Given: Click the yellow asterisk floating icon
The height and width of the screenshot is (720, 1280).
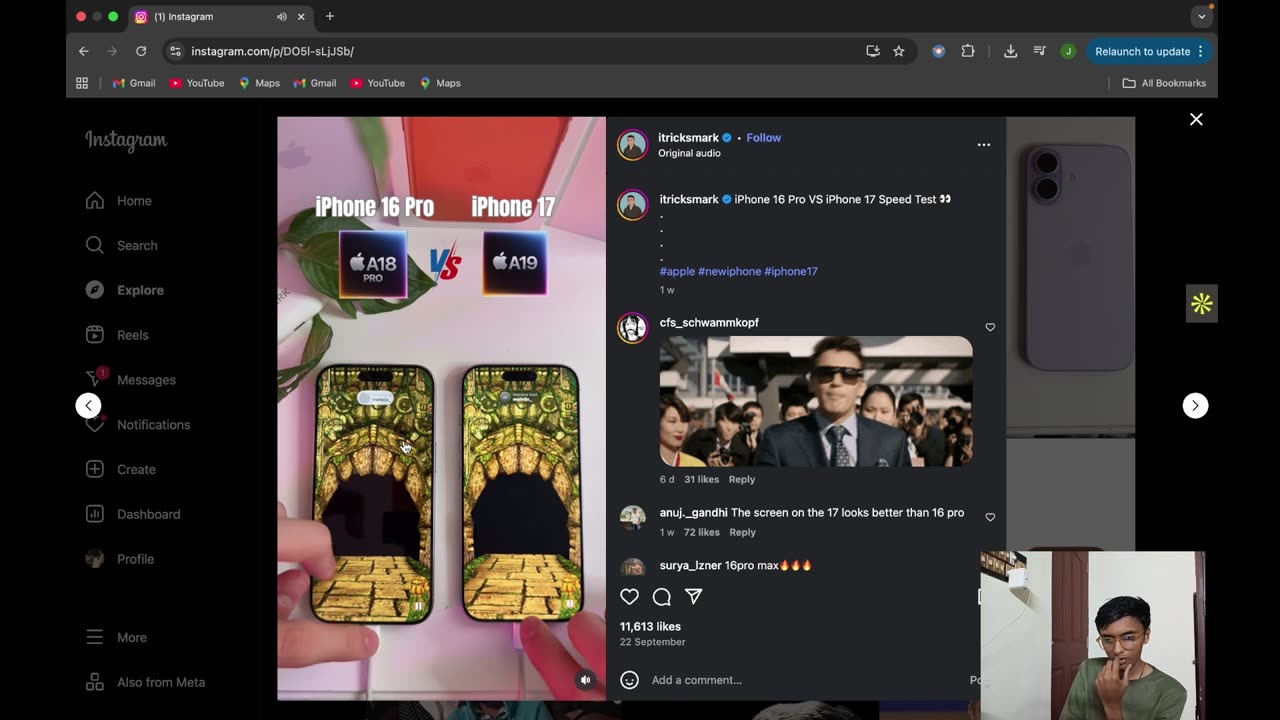Looking at the screenshot, I should click(1201, 304).
